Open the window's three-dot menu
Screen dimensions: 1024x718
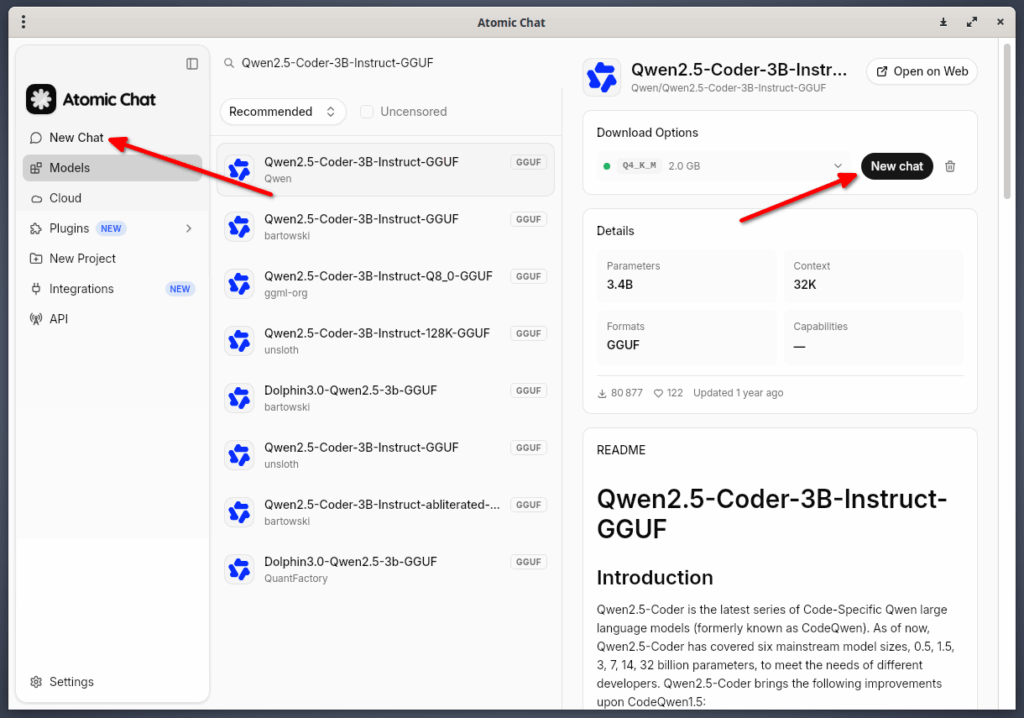point(24,22)
